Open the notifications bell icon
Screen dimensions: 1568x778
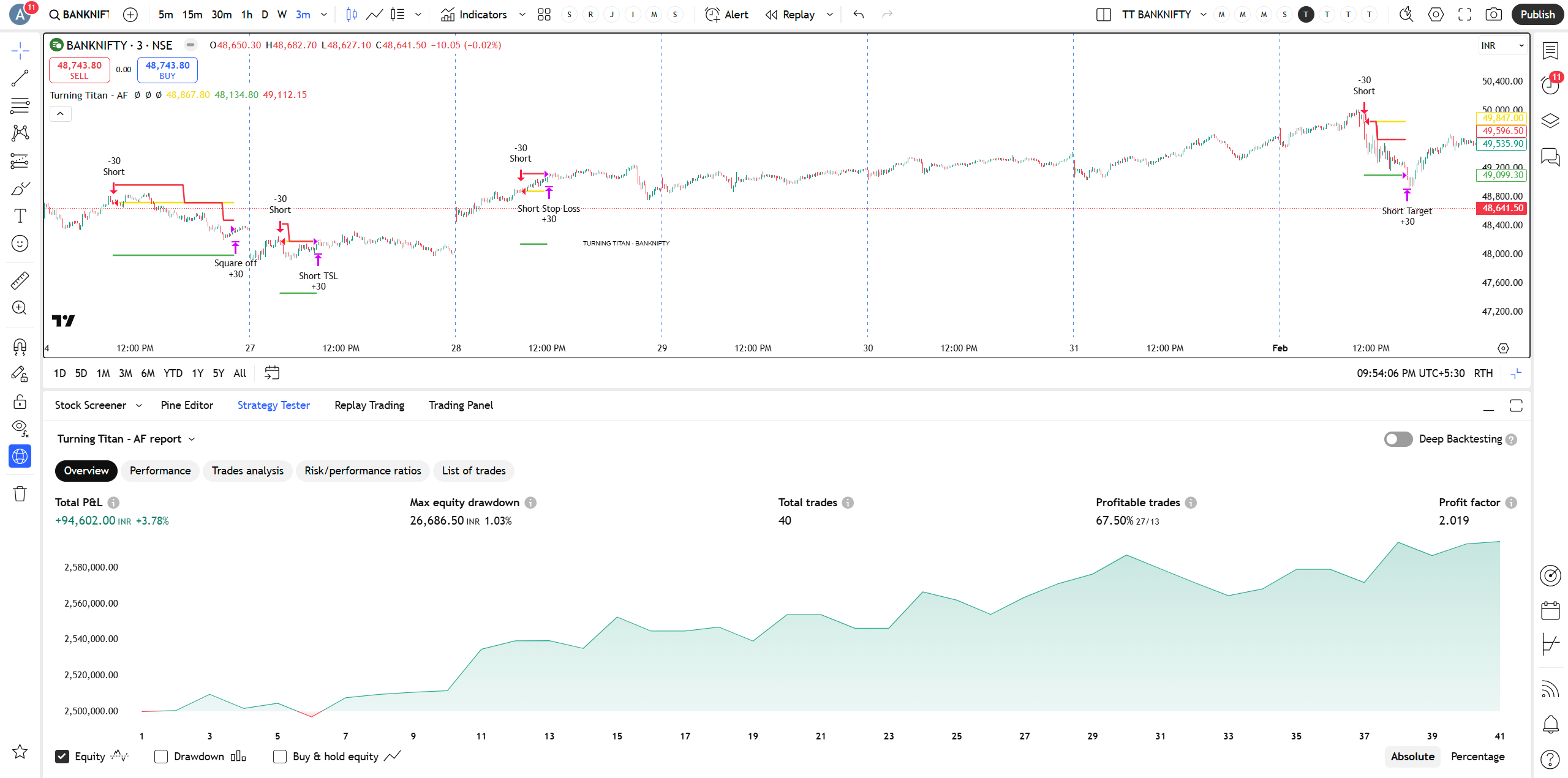tap(1550, 725)
